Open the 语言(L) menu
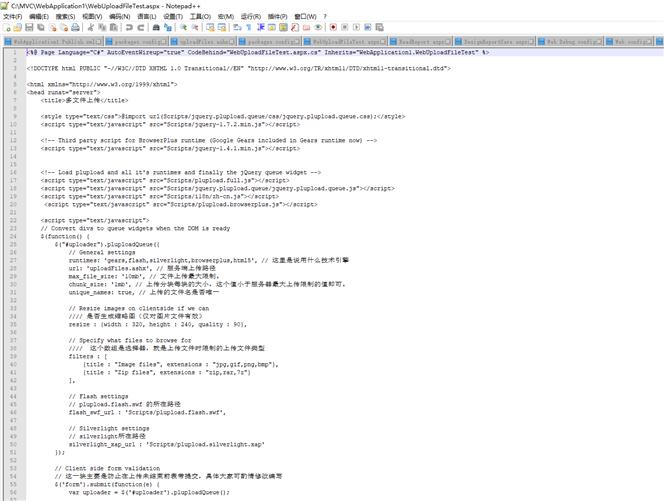664x501 pixels. 147,17
